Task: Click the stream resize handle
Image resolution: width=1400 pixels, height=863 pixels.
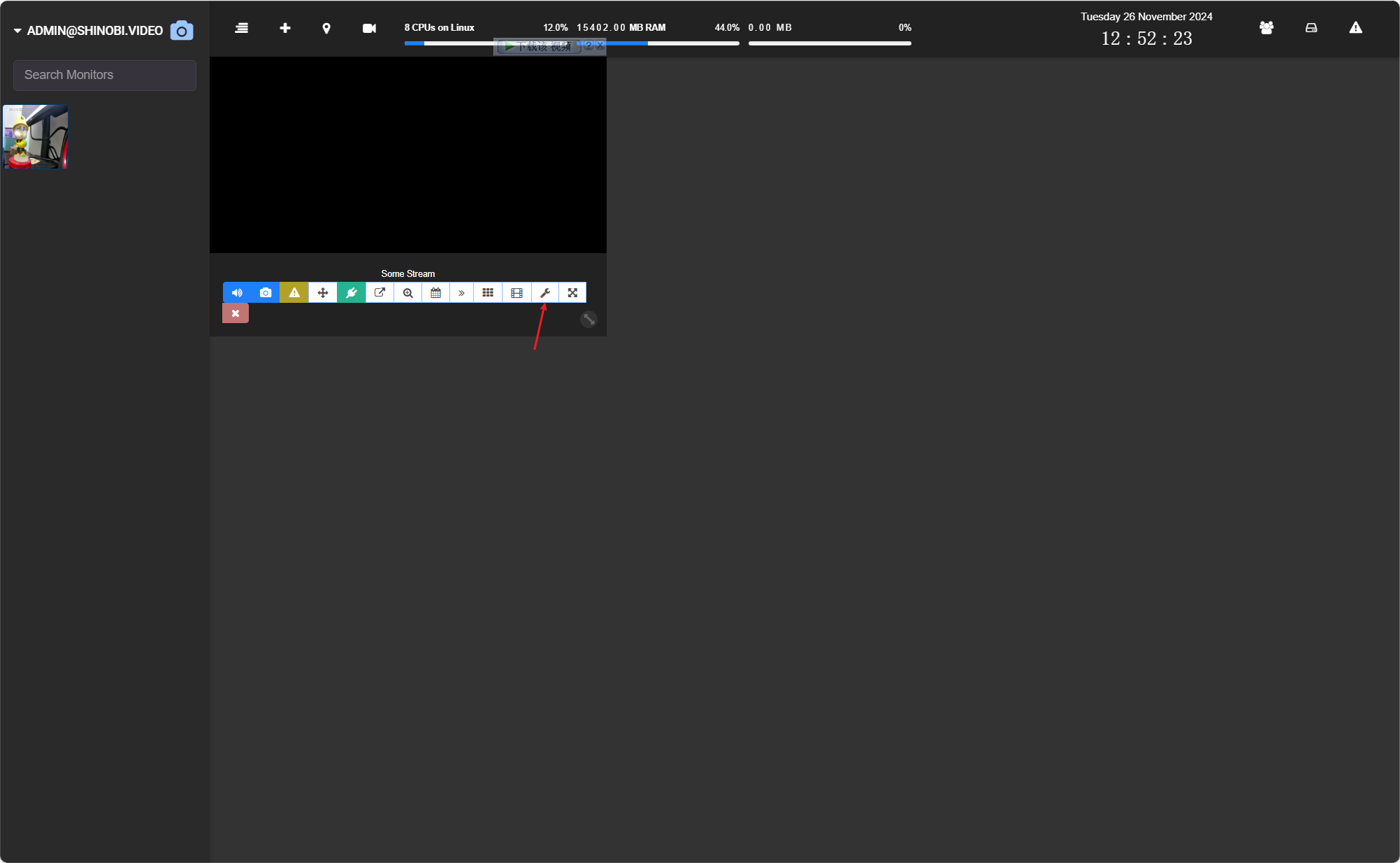Action: point(589,319)
